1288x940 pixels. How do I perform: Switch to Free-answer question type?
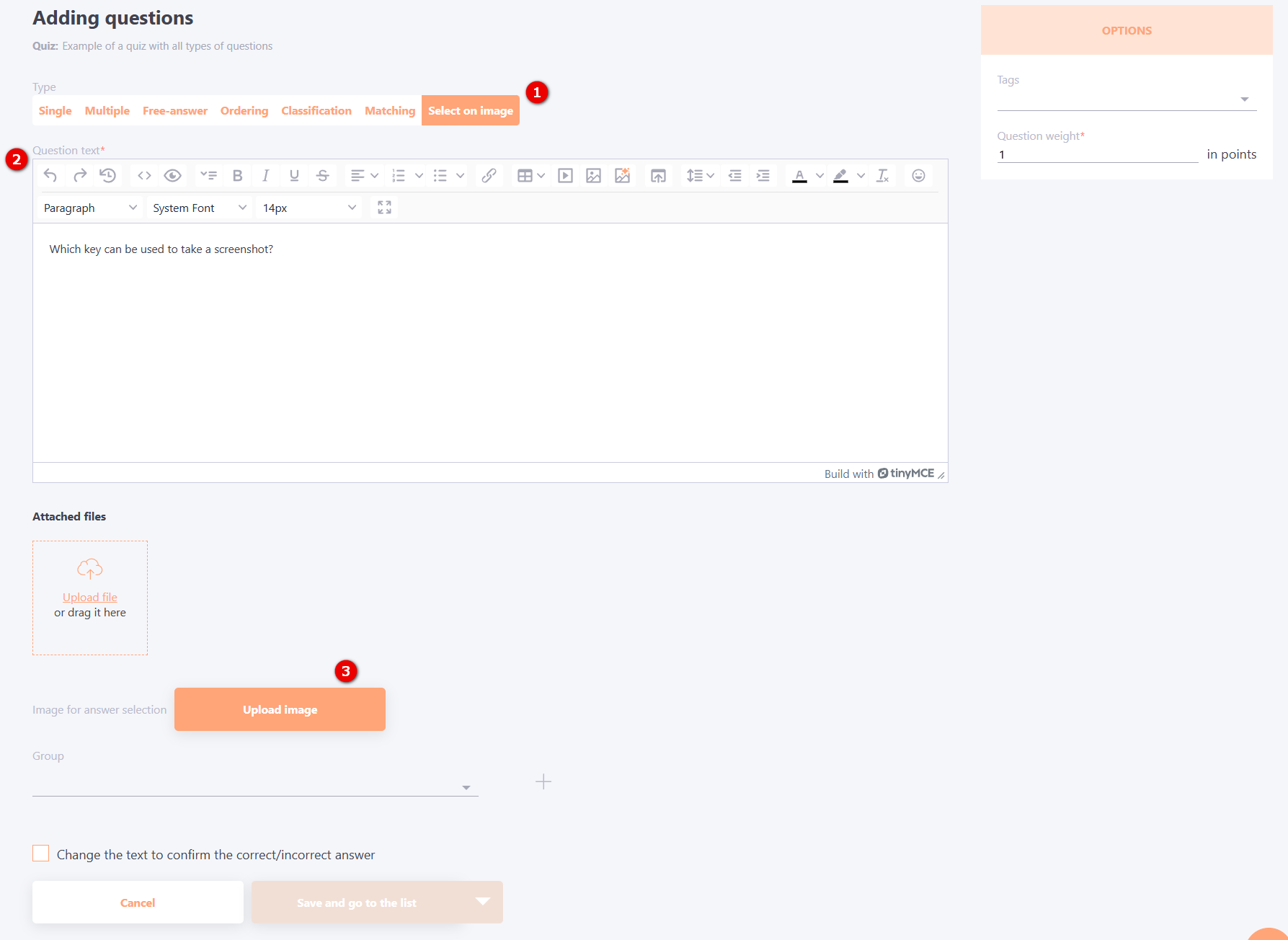click(x=174, y=111)
